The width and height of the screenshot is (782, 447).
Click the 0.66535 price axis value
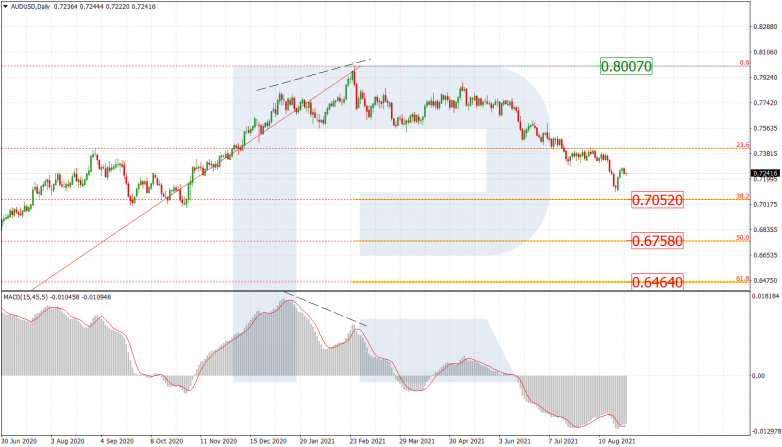[x=766, y=255]
